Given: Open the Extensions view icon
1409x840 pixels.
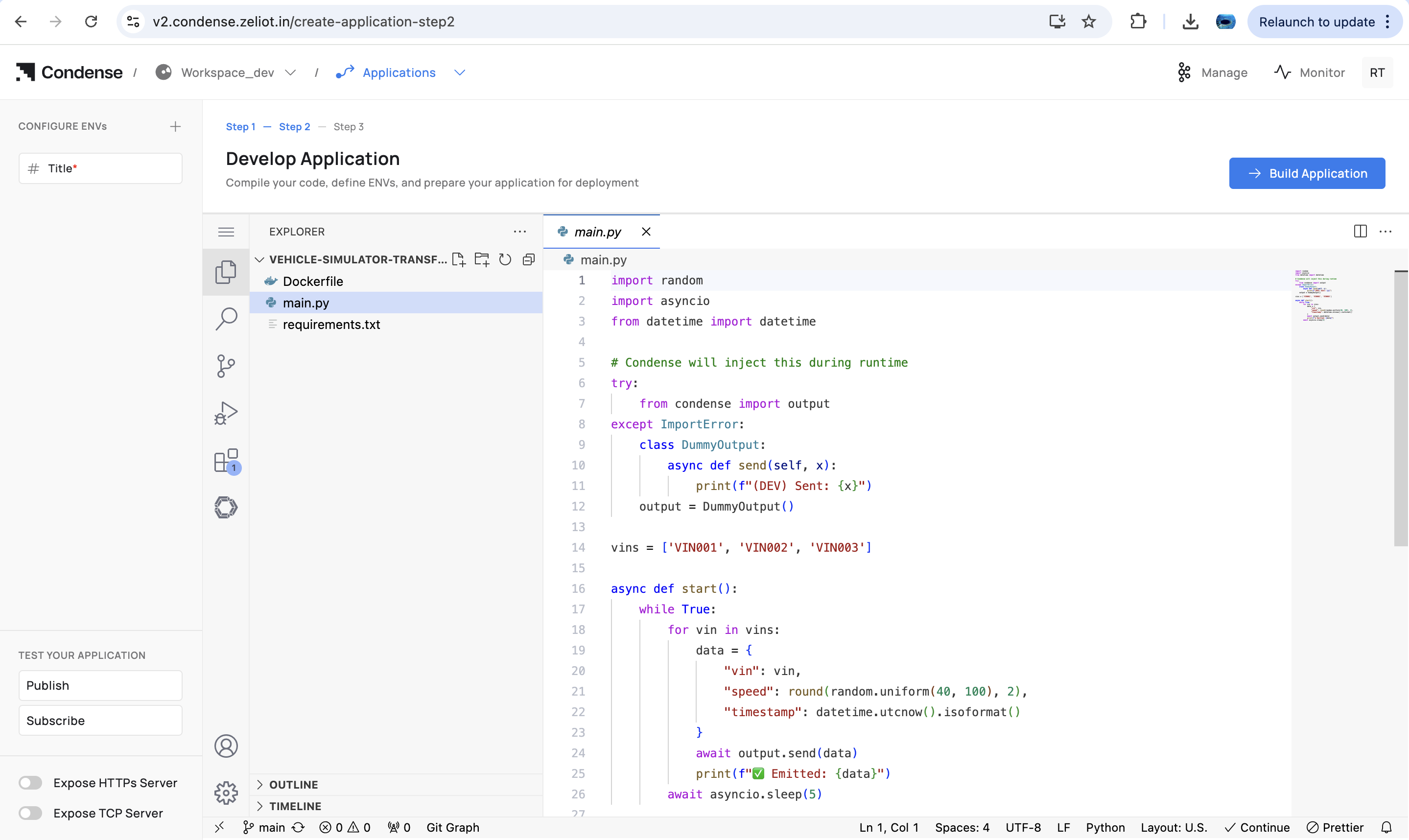Looking at the screenshot, I should click(226, 461).
